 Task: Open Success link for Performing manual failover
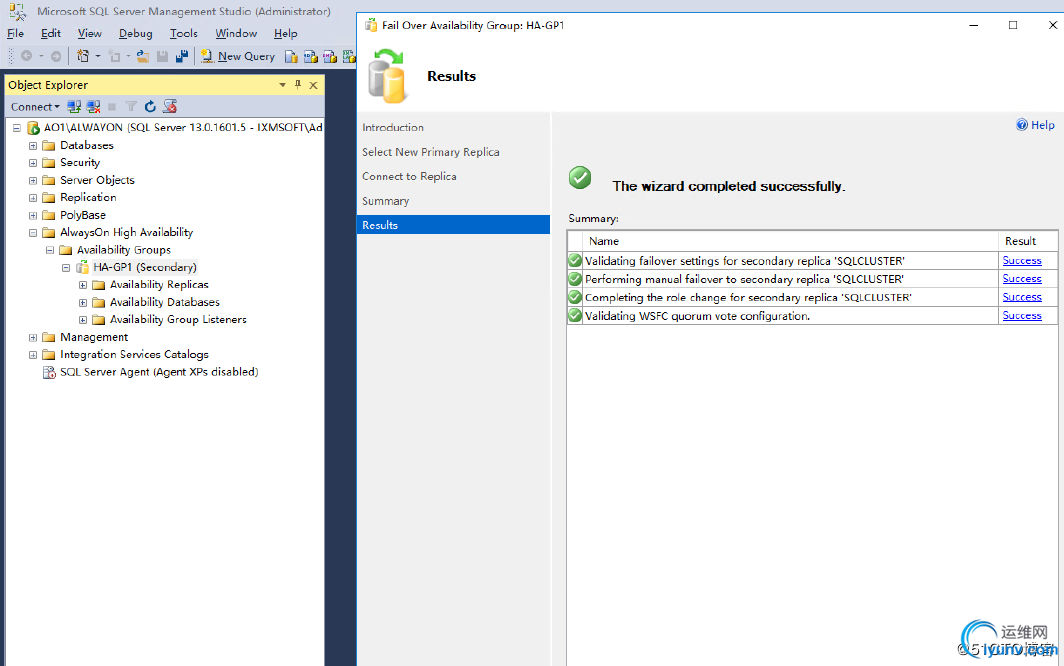1022,279
